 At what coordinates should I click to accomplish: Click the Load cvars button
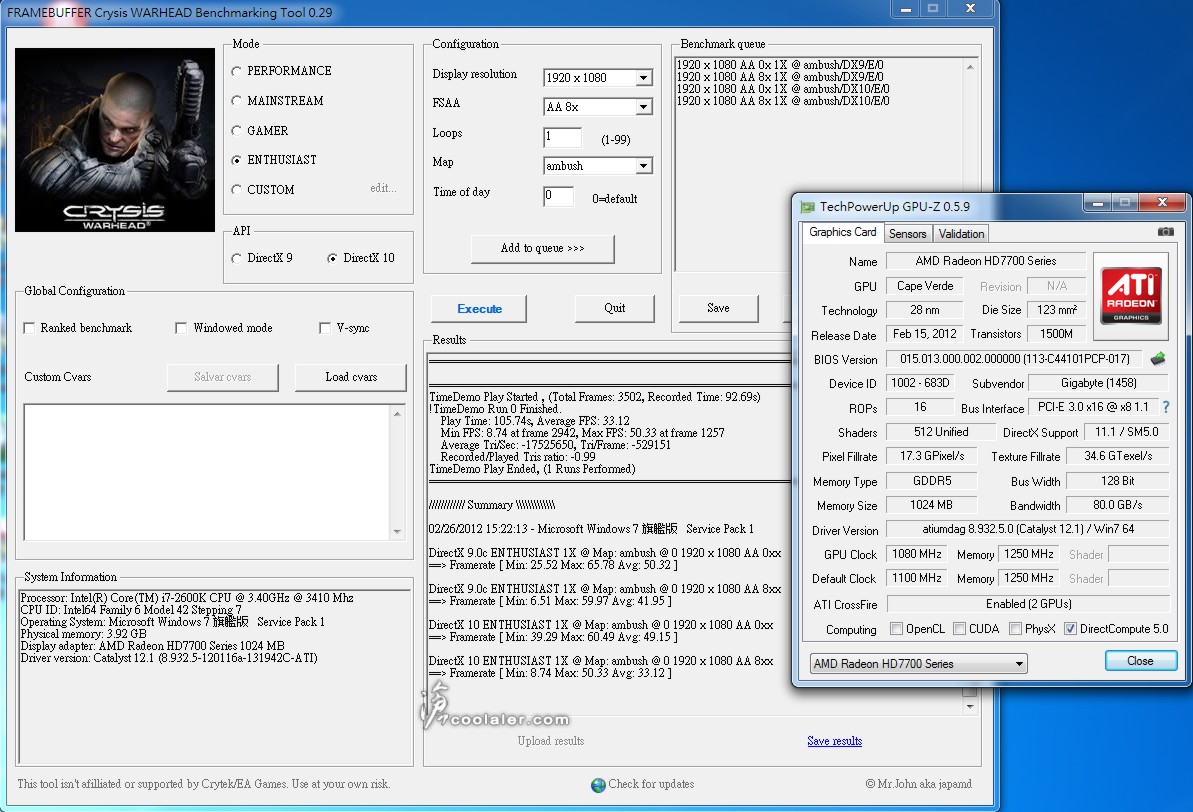click(x=351, y=377)
